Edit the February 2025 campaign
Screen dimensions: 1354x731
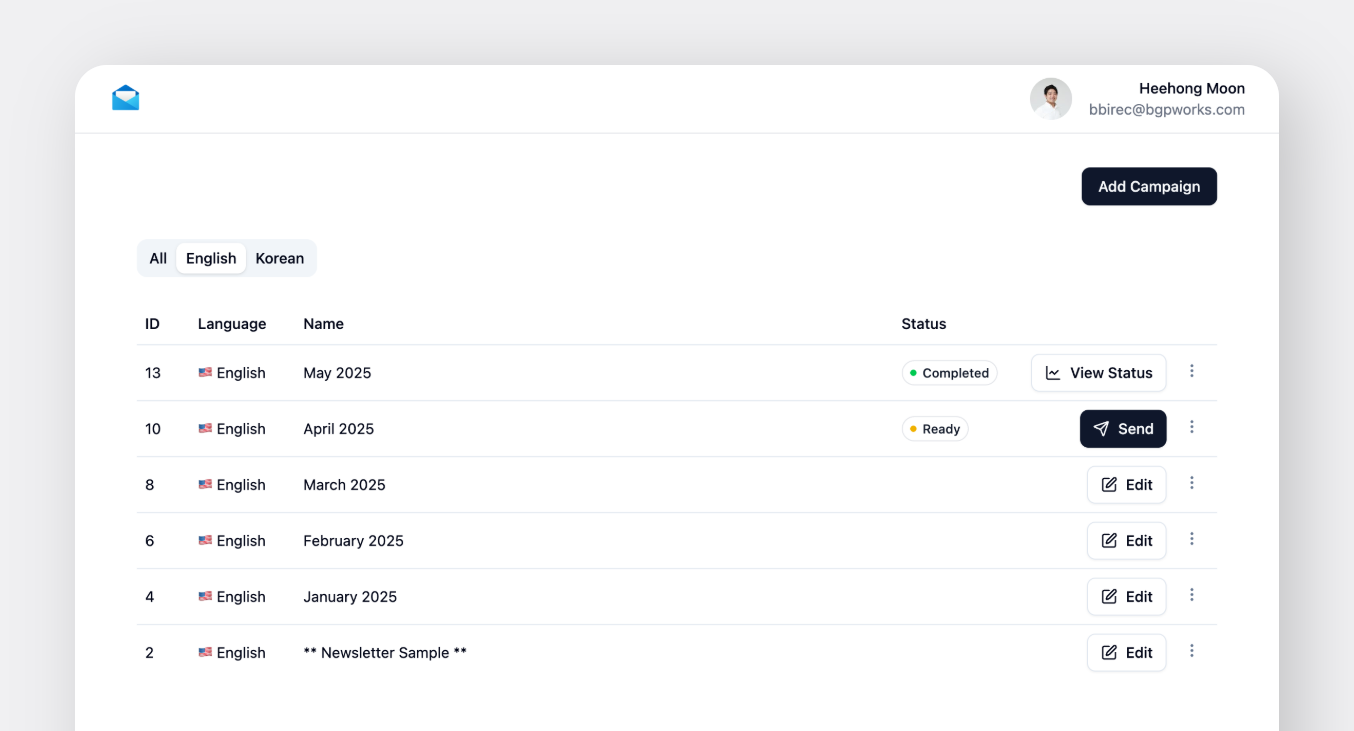pos(1126,541)
